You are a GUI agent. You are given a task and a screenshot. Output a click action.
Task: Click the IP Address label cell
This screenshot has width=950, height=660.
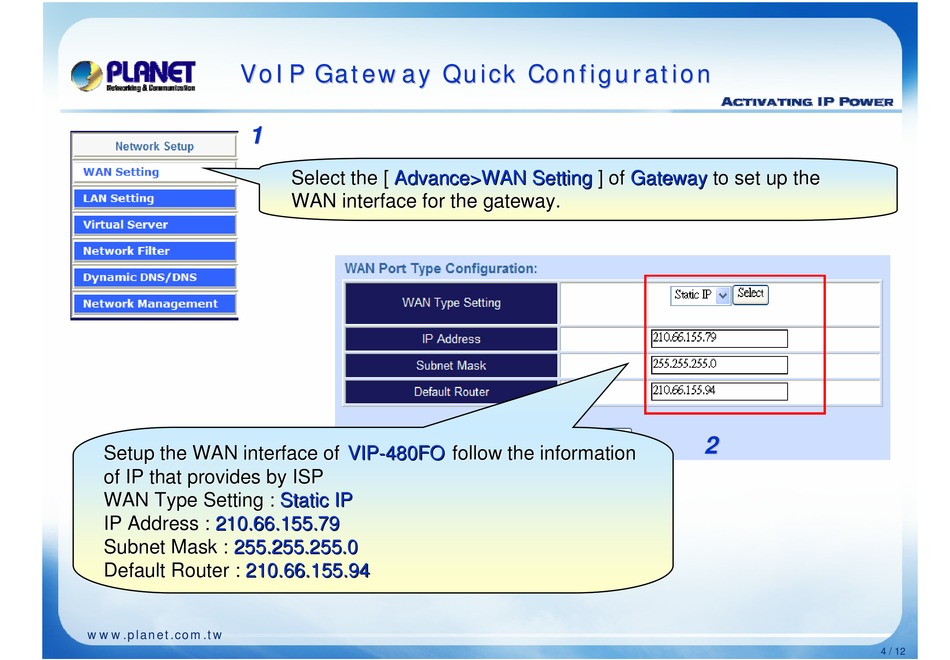[x=451, y=339]
